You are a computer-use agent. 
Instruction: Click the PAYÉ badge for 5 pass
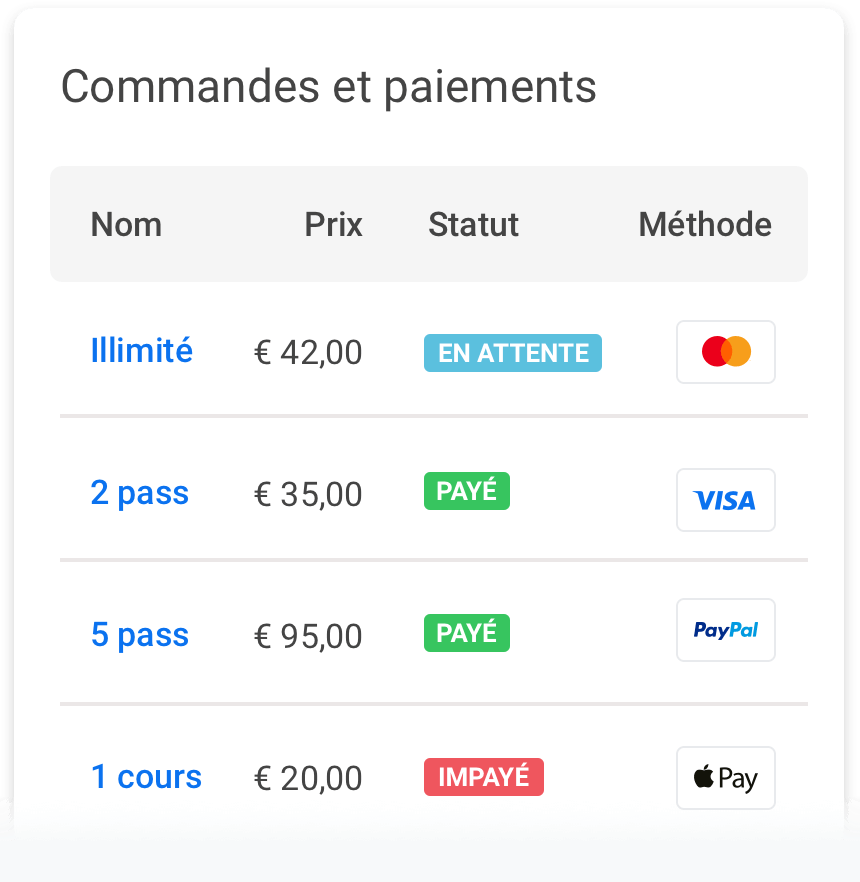tap(467, 633)
